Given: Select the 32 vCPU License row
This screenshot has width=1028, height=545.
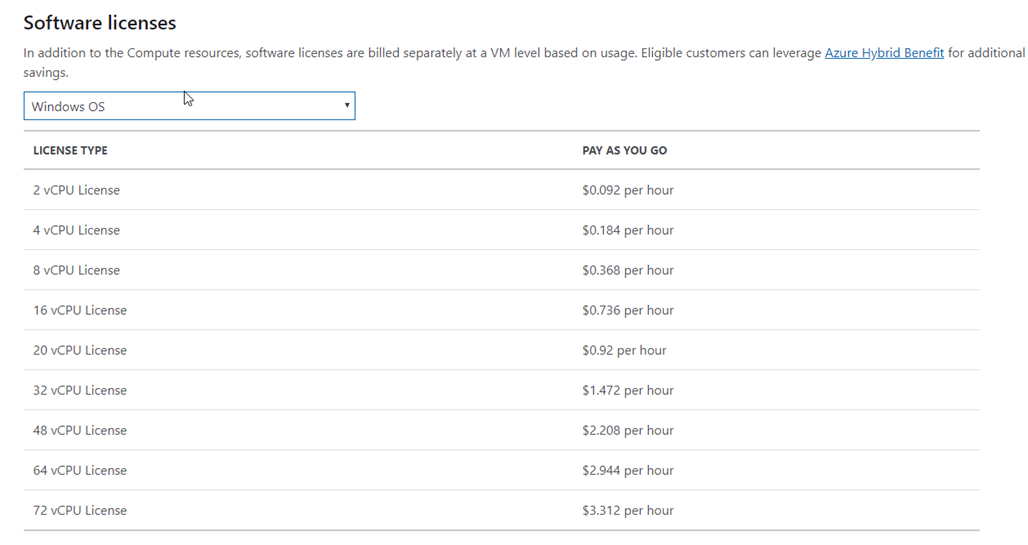Looking at the screenshot, I should 502,390.
